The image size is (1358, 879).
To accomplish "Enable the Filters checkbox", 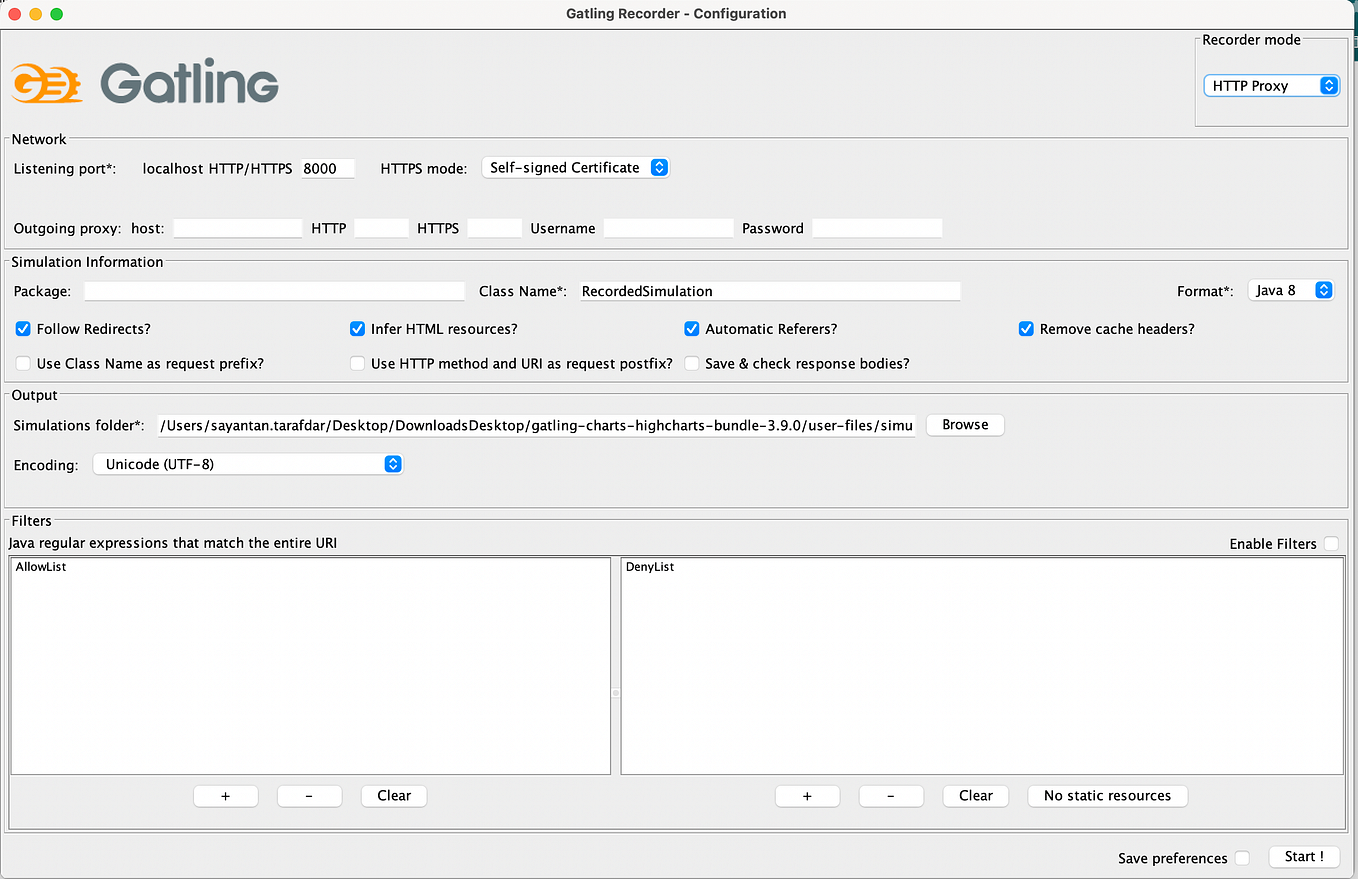I will pos(1331,543).
